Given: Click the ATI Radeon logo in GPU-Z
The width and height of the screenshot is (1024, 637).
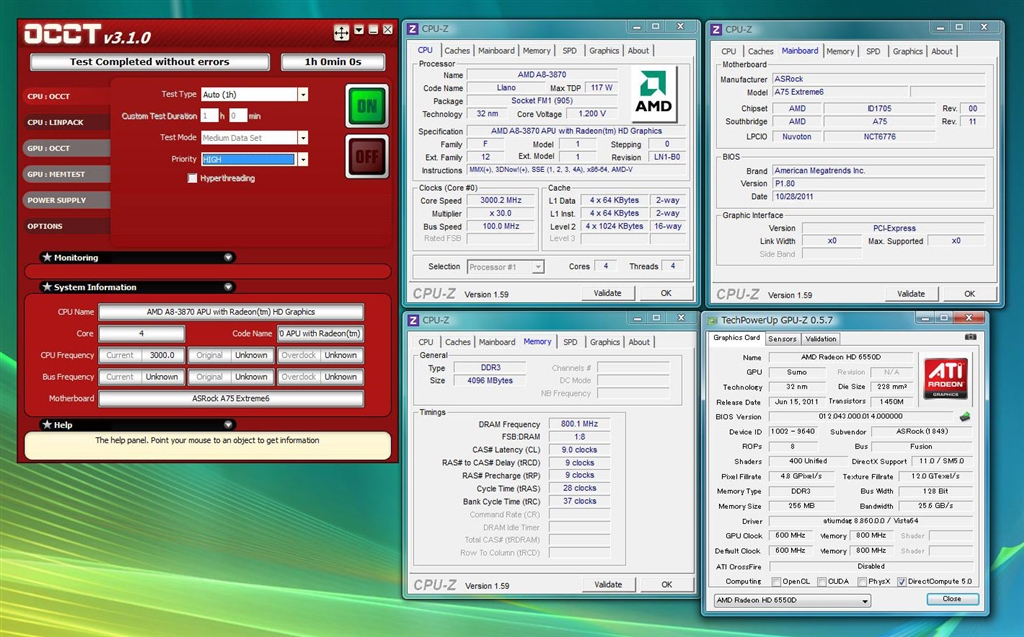Looking at the screenshot, I should point(946,379).
